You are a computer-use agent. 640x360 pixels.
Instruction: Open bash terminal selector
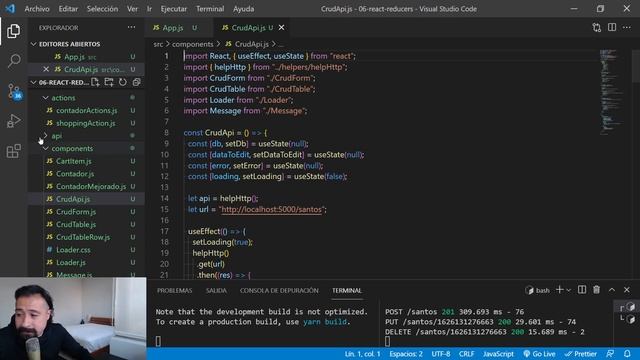click(538, 290)
